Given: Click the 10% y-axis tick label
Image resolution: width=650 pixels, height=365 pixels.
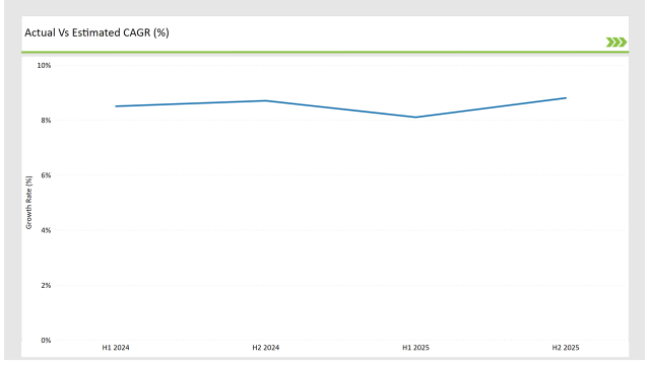Looking at the screenshot, I should [44, 66].
